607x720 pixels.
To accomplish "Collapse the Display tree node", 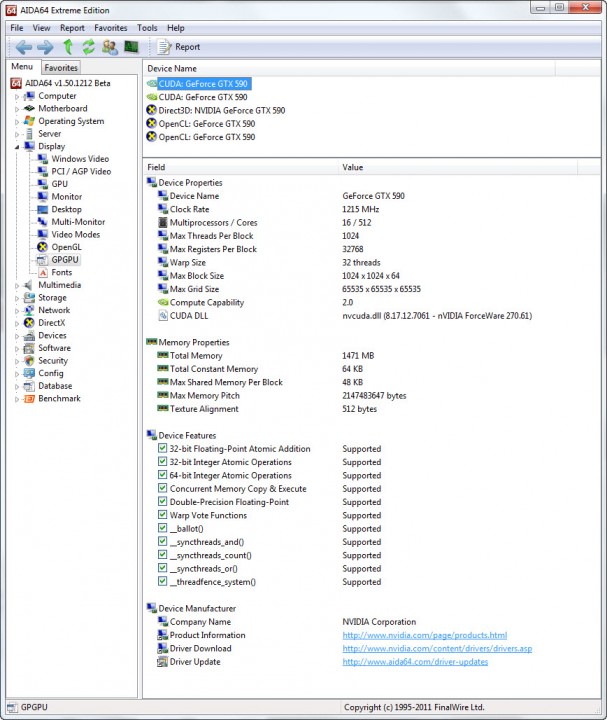I will point(17,147).
